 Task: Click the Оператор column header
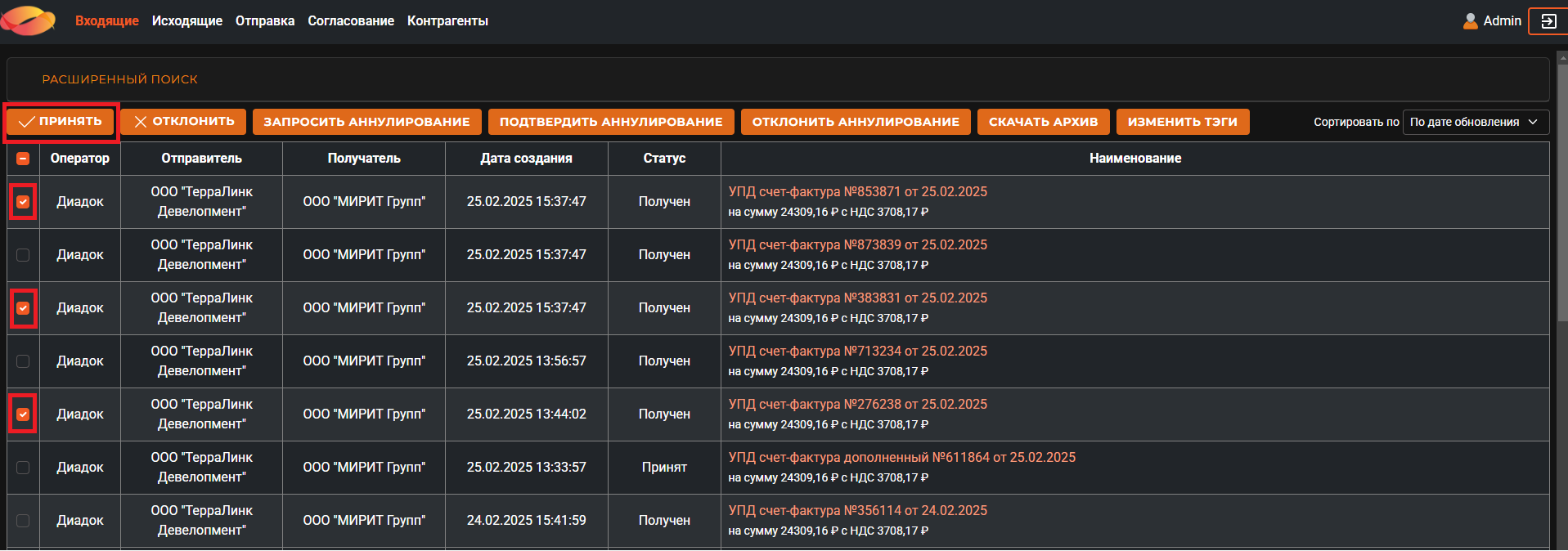click(x=80, y=159)
